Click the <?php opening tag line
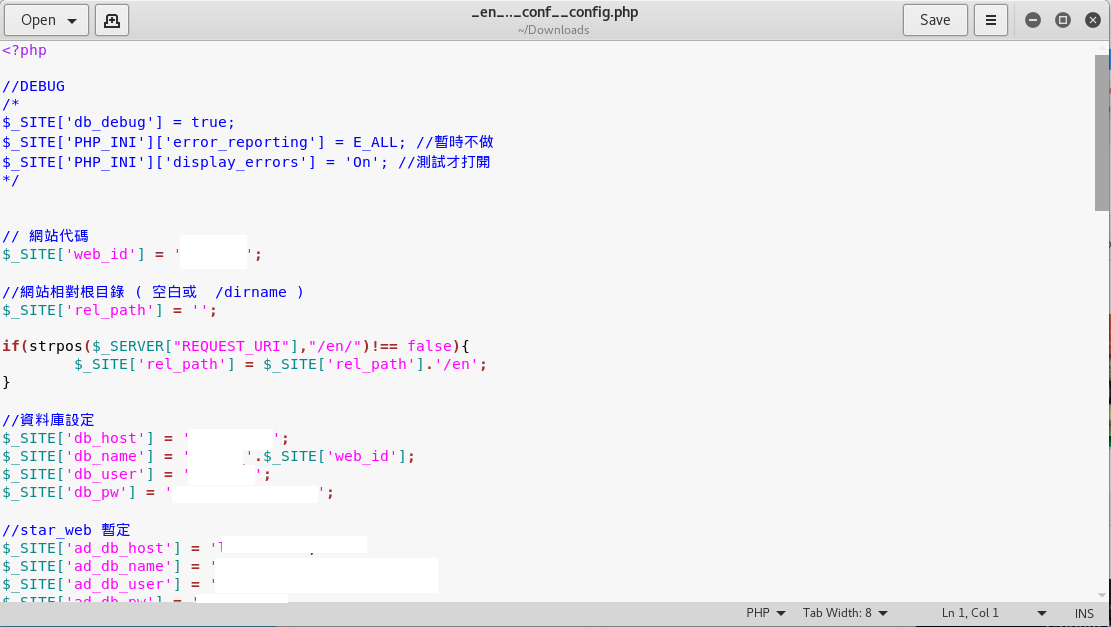1111x627 pixels. pyautogui.click(x=25, y=50)
